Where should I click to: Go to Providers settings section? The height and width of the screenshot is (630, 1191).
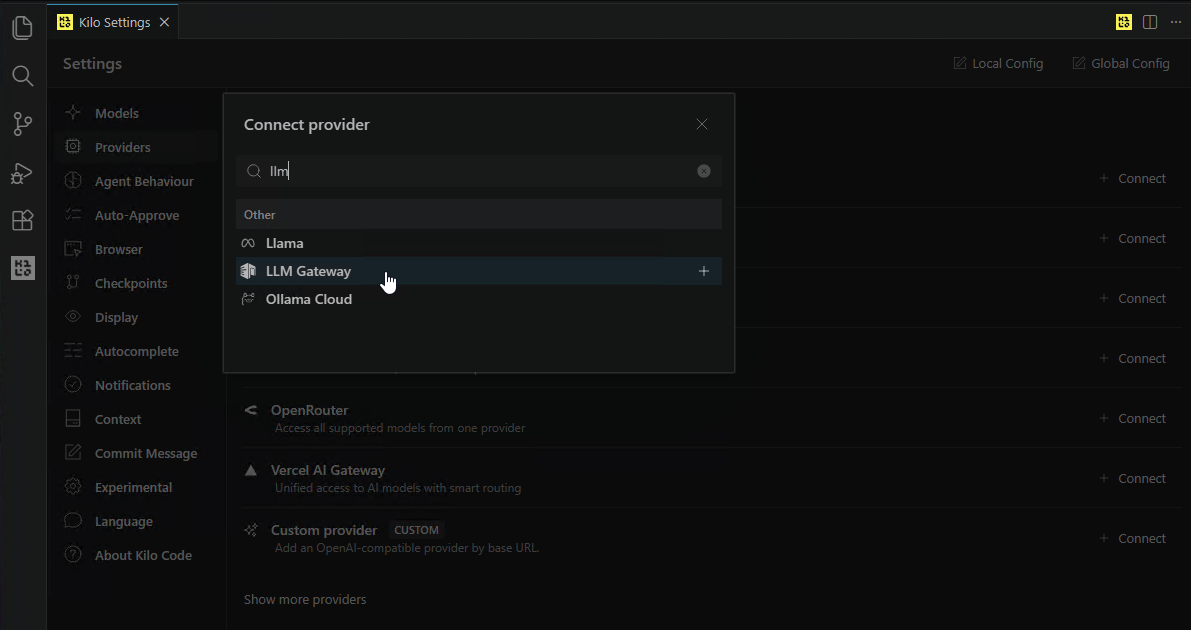[x=137, y=147]
